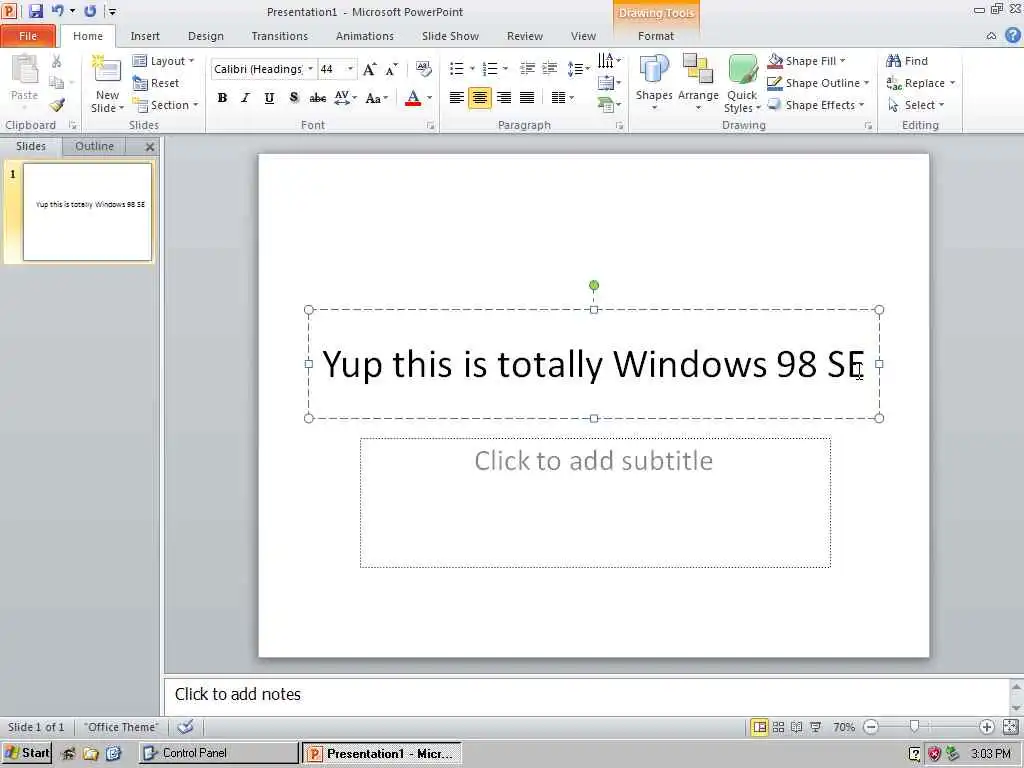Image resolution: width=1024 pixels, height=768 pixels.
Task: Select the Format Painter brush
Action: (57, 104)
